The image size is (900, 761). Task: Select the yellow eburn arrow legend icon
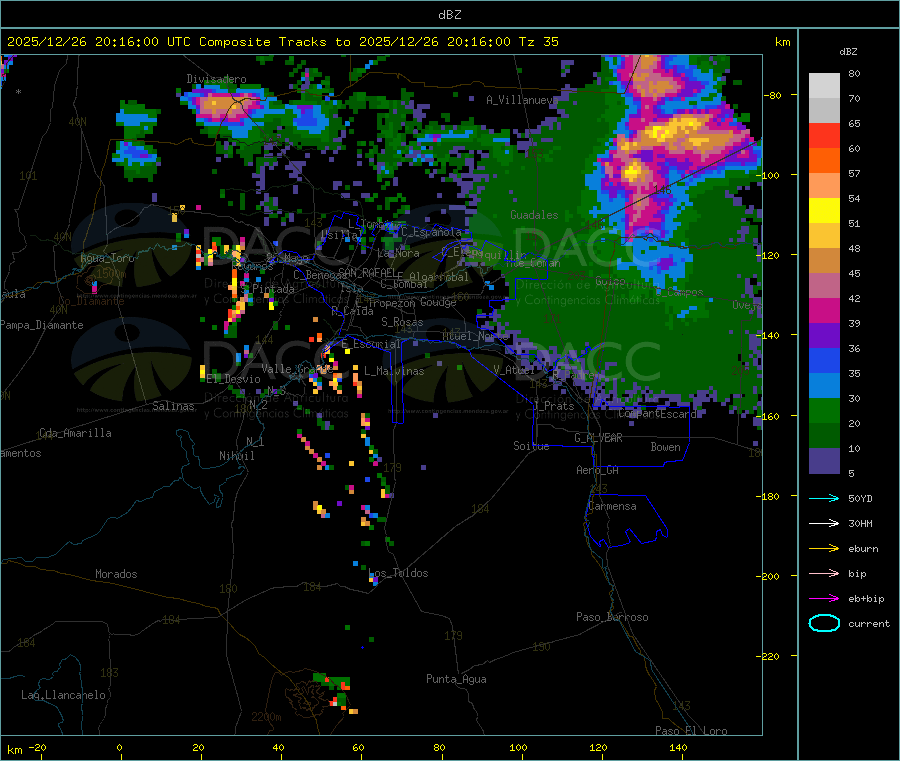tap(824, 549)
